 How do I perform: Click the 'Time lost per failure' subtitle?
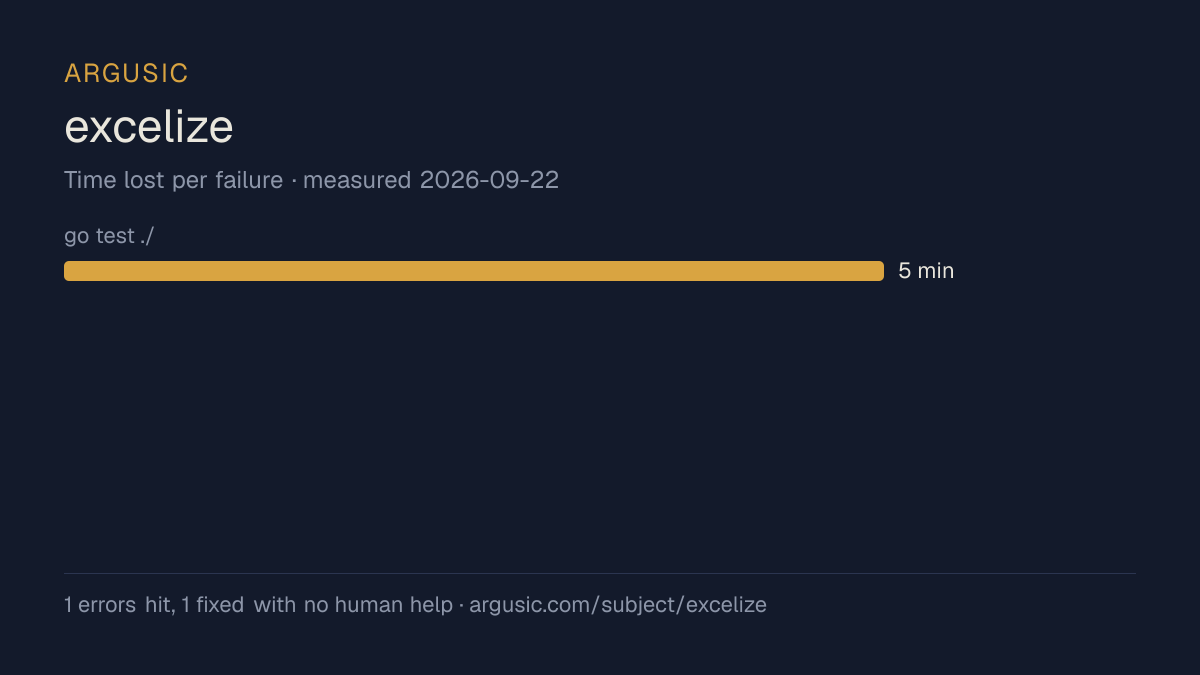173,181
